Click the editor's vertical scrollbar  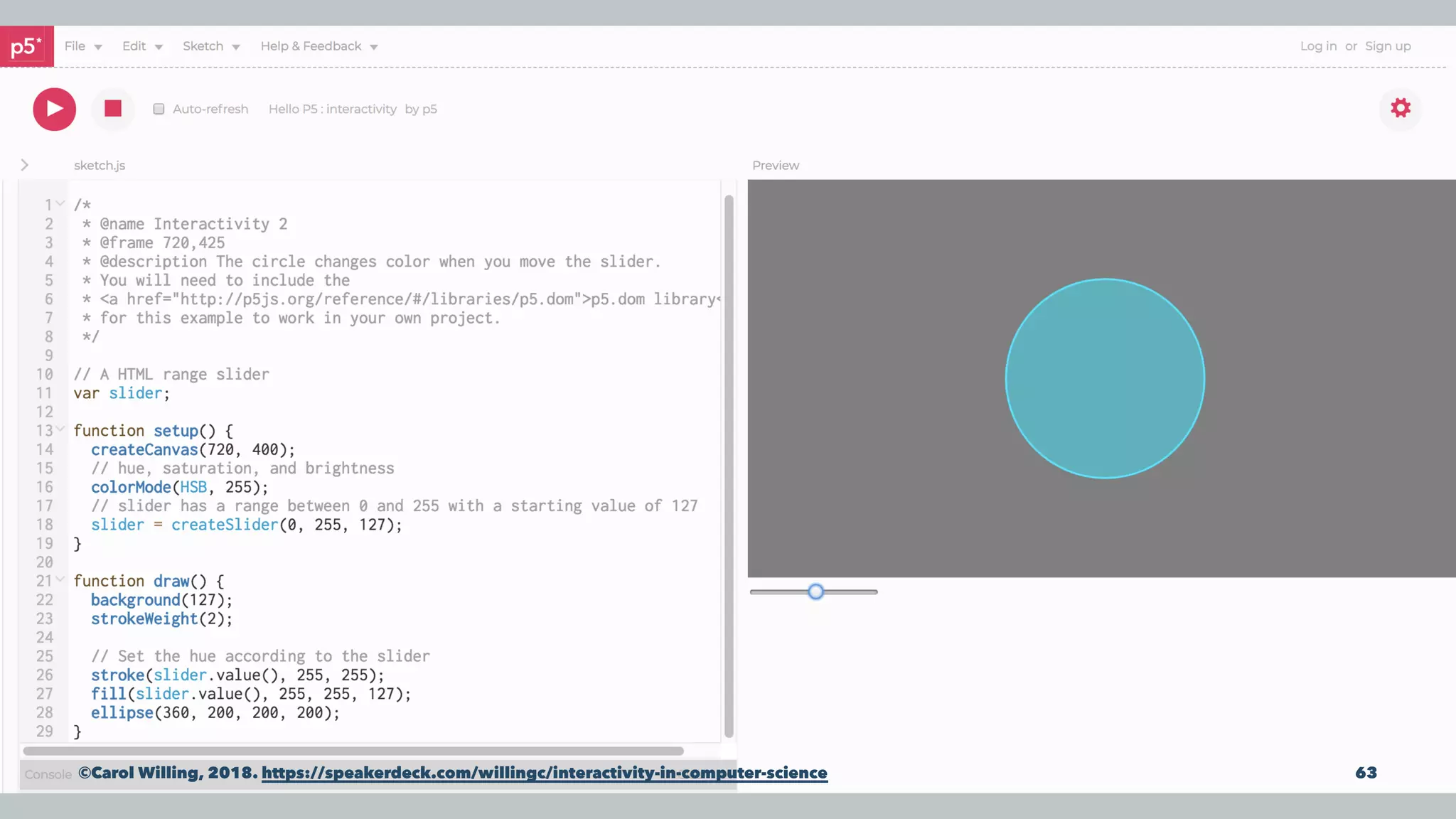point(729,466)
